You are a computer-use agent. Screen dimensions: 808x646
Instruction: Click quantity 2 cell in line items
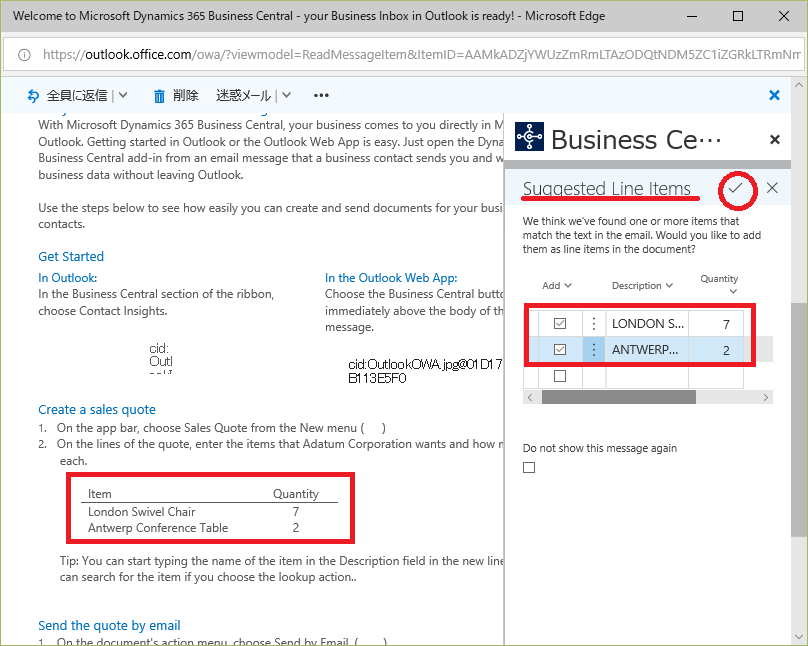tap(716, 350)
